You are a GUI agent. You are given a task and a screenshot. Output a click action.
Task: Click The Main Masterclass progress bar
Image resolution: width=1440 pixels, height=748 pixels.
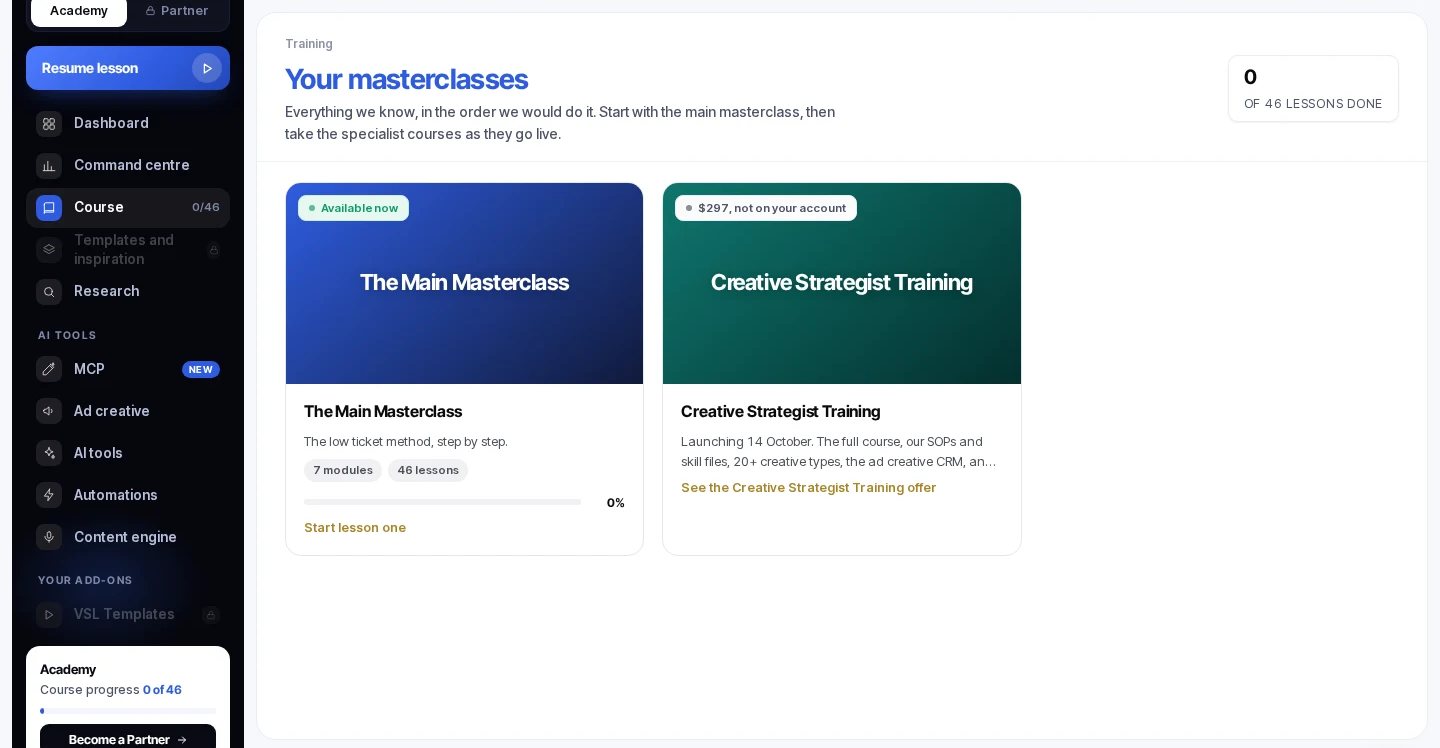(x=442, y=502)
